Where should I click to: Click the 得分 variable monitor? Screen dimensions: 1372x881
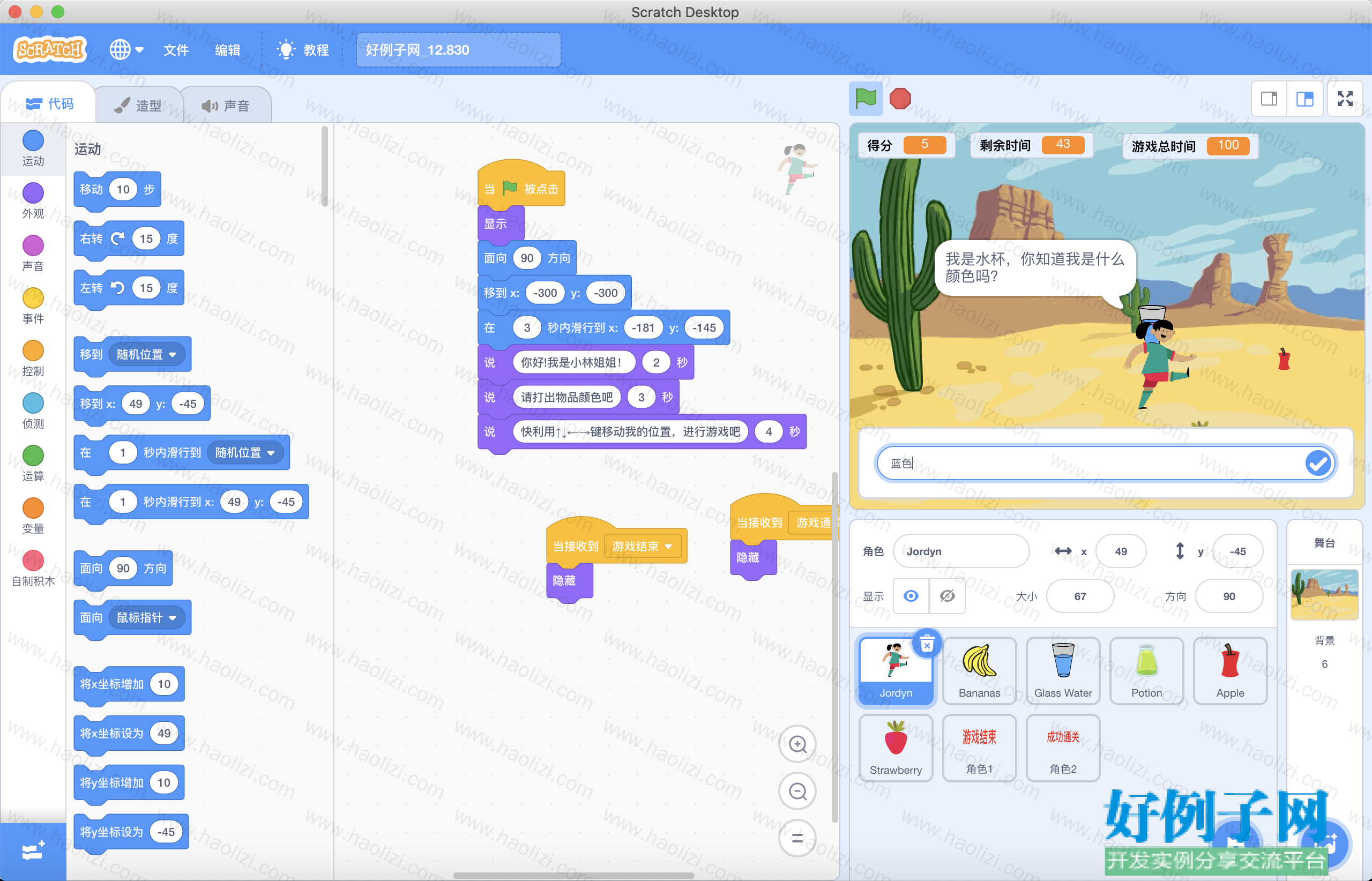click(907, 145)
